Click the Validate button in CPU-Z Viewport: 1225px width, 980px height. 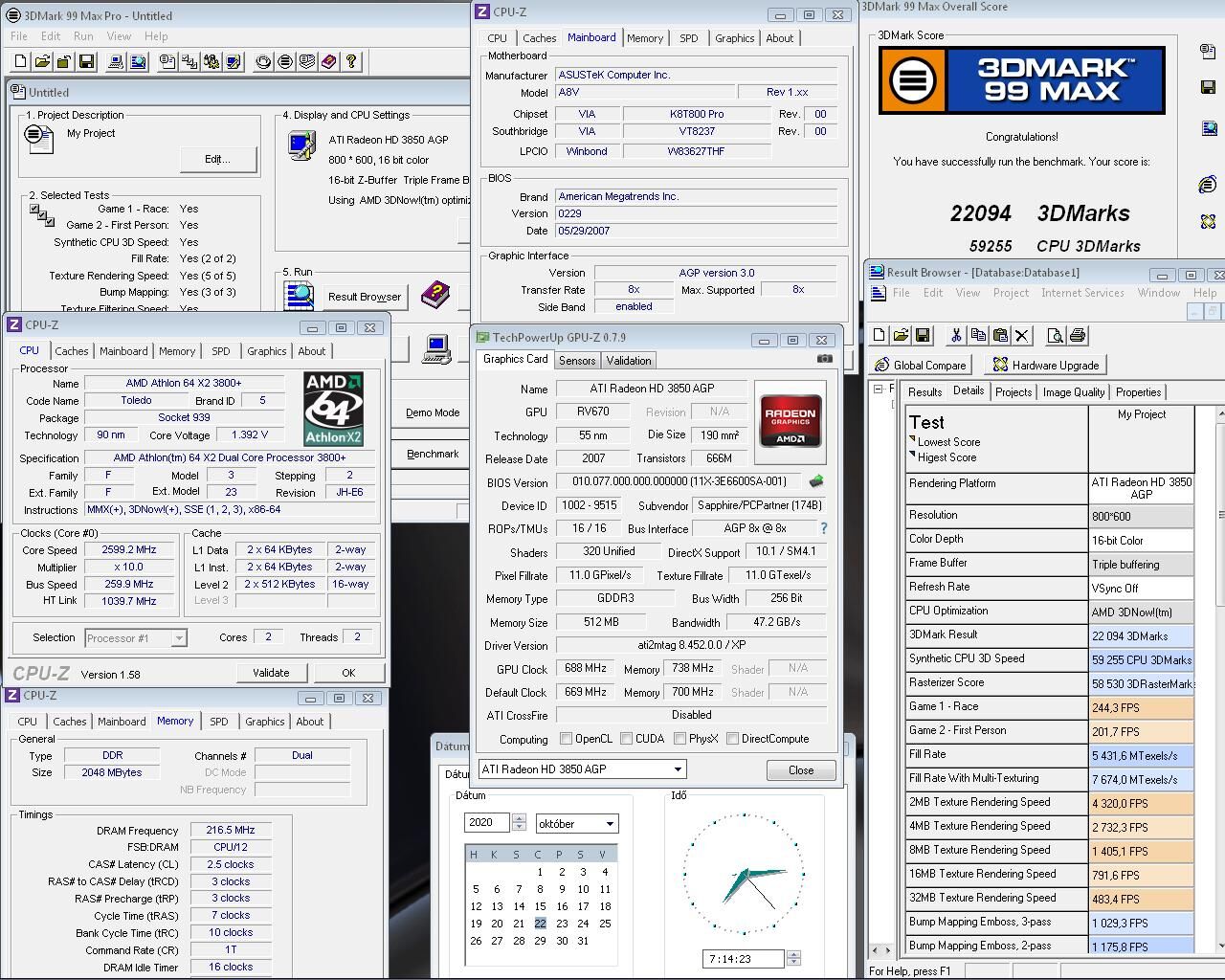271,673
